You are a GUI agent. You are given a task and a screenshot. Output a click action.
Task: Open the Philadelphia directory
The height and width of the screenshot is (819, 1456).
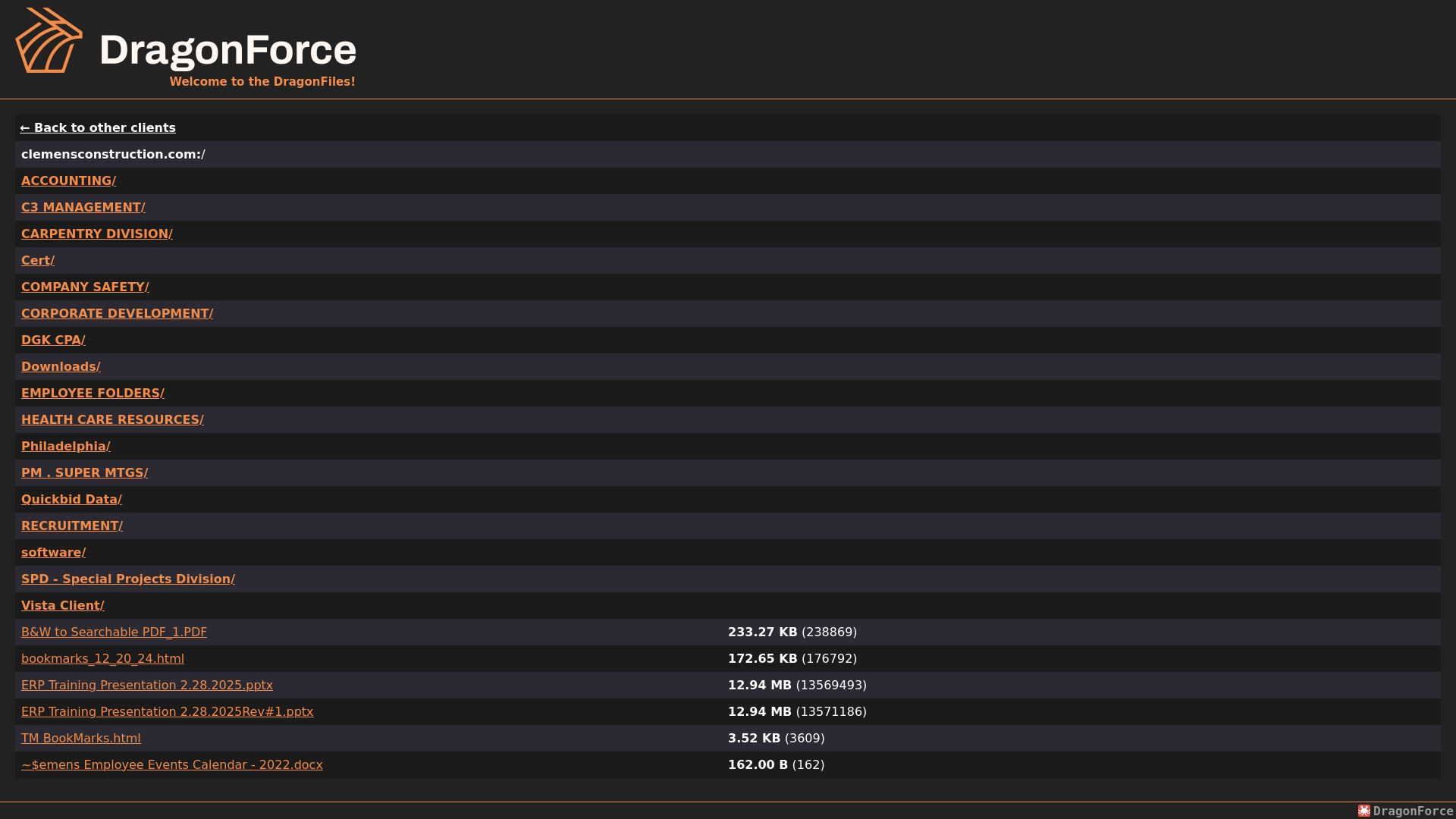[x=66, y=446]
